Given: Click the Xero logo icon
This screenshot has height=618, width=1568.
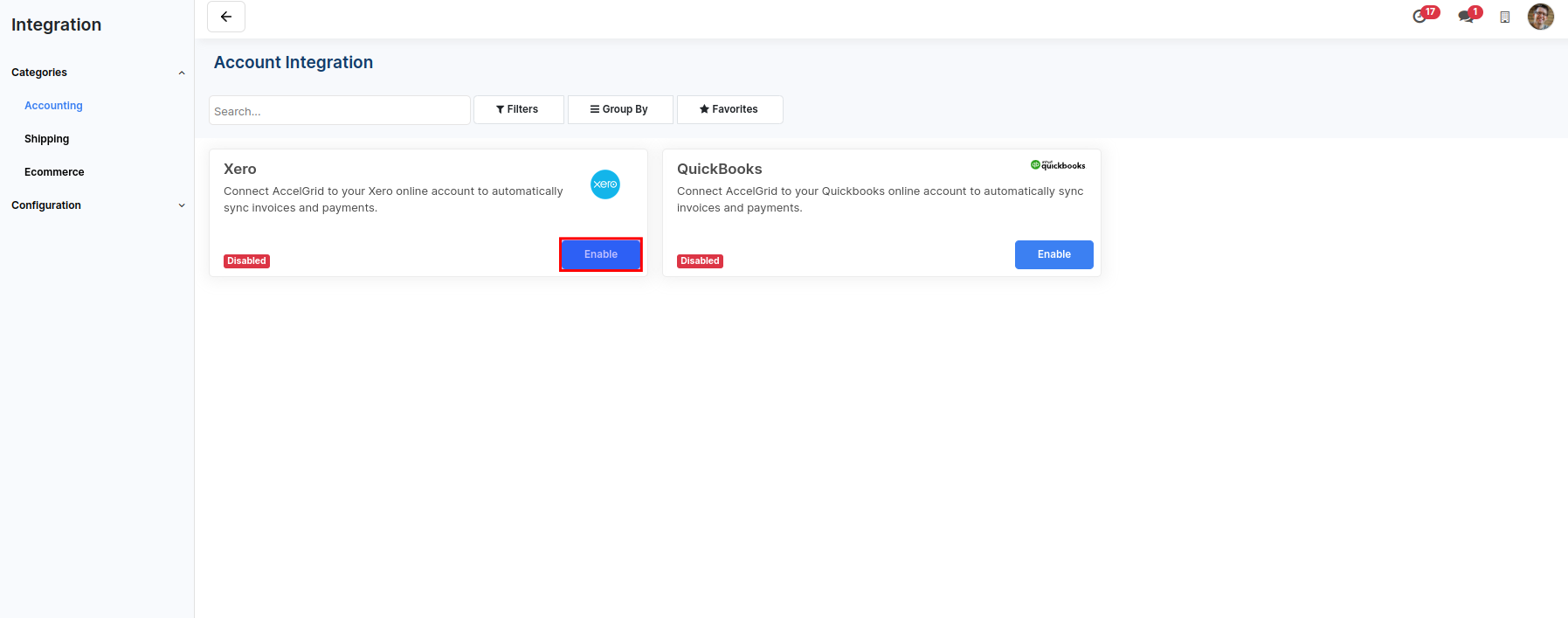Looking at the screenshot, I should (x=605, y=184).
